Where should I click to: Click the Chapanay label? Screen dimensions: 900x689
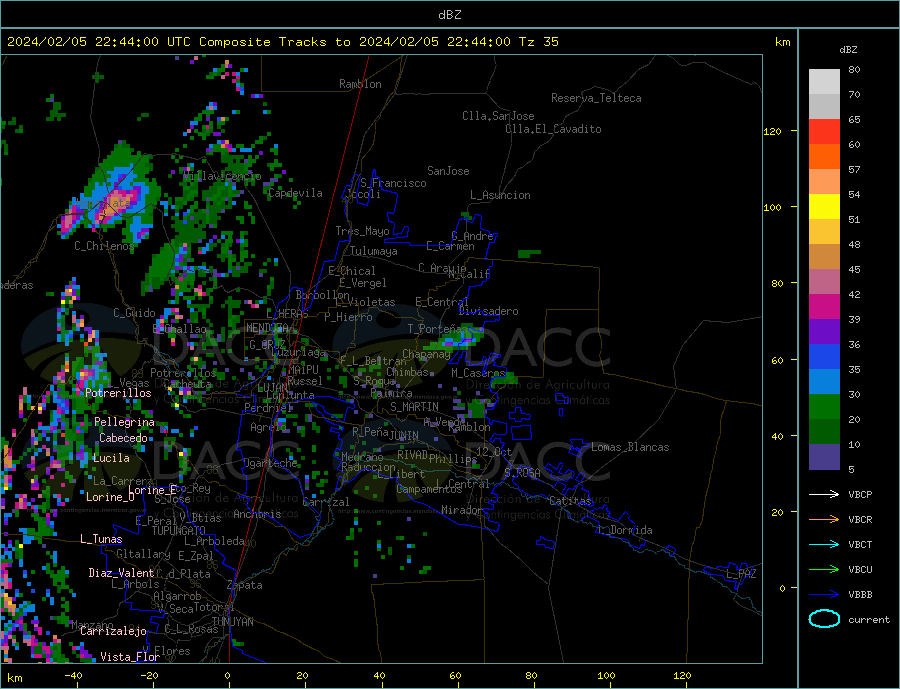[x=426, y=354]
